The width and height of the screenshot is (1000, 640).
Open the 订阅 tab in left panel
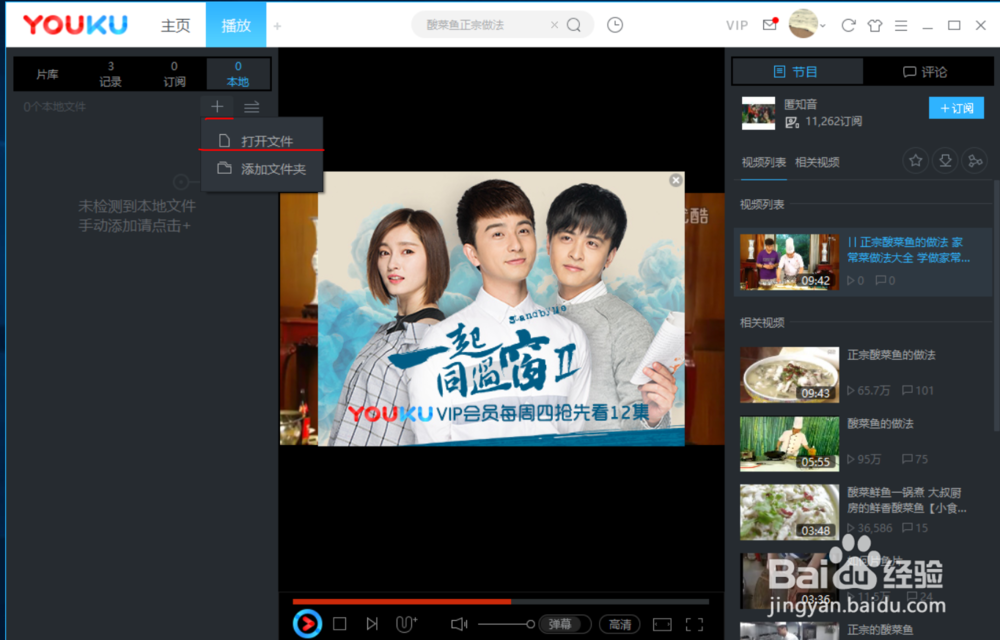coord(174,74)
